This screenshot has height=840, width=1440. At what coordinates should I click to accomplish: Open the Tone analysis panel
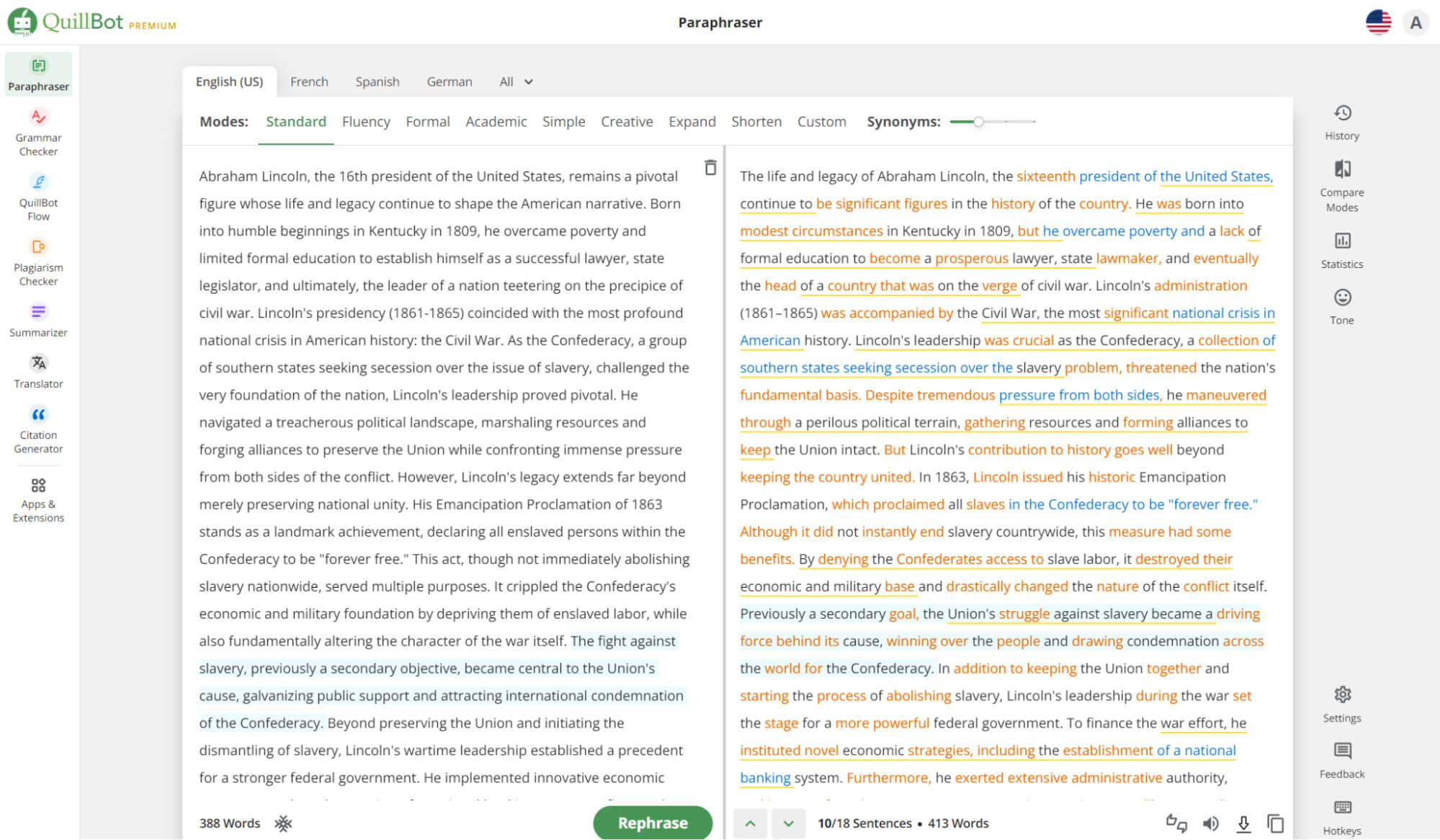1341,306
